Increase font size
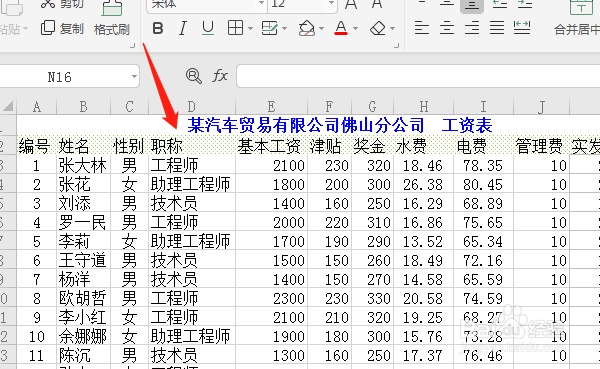 point(351,4)
